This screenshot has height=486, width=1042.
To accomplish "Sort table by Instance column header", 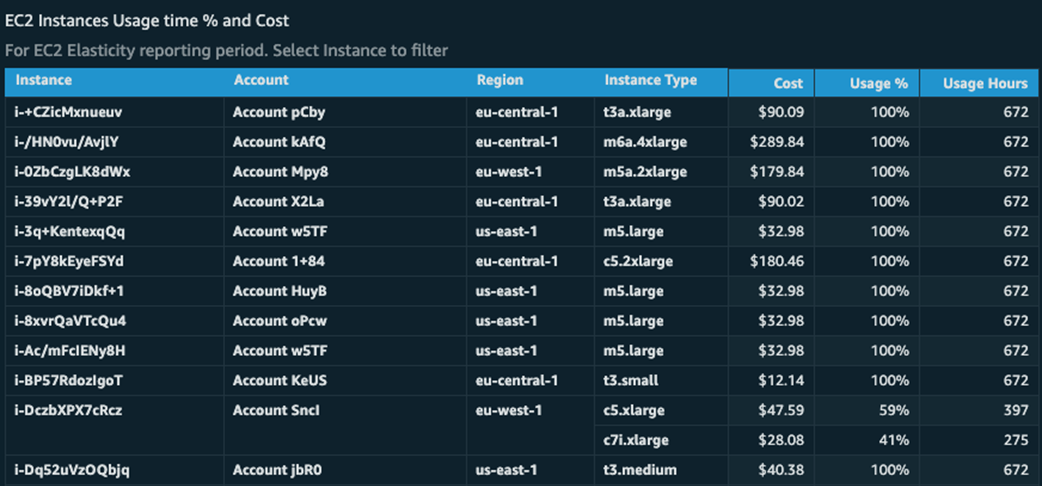I will pyautogui.click(x=44, y=81).
